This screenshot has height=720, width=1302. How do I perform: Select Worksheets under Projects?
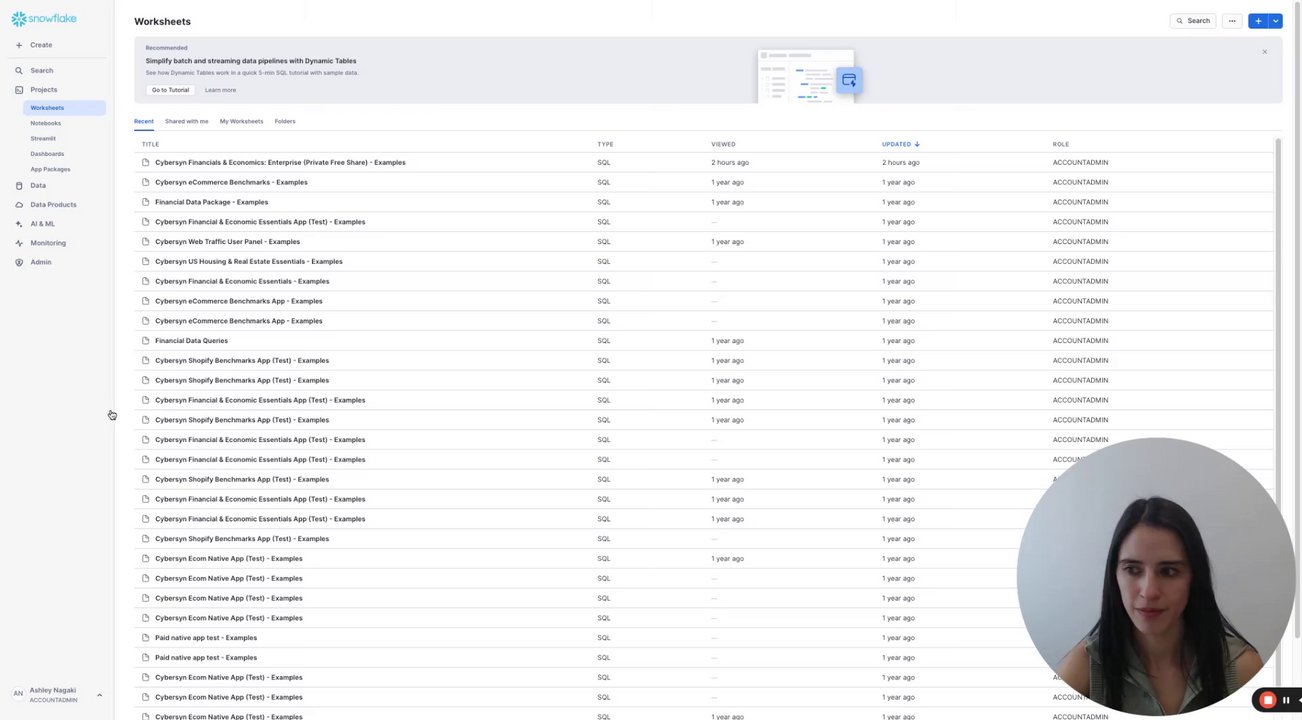[x=64, y=108]
